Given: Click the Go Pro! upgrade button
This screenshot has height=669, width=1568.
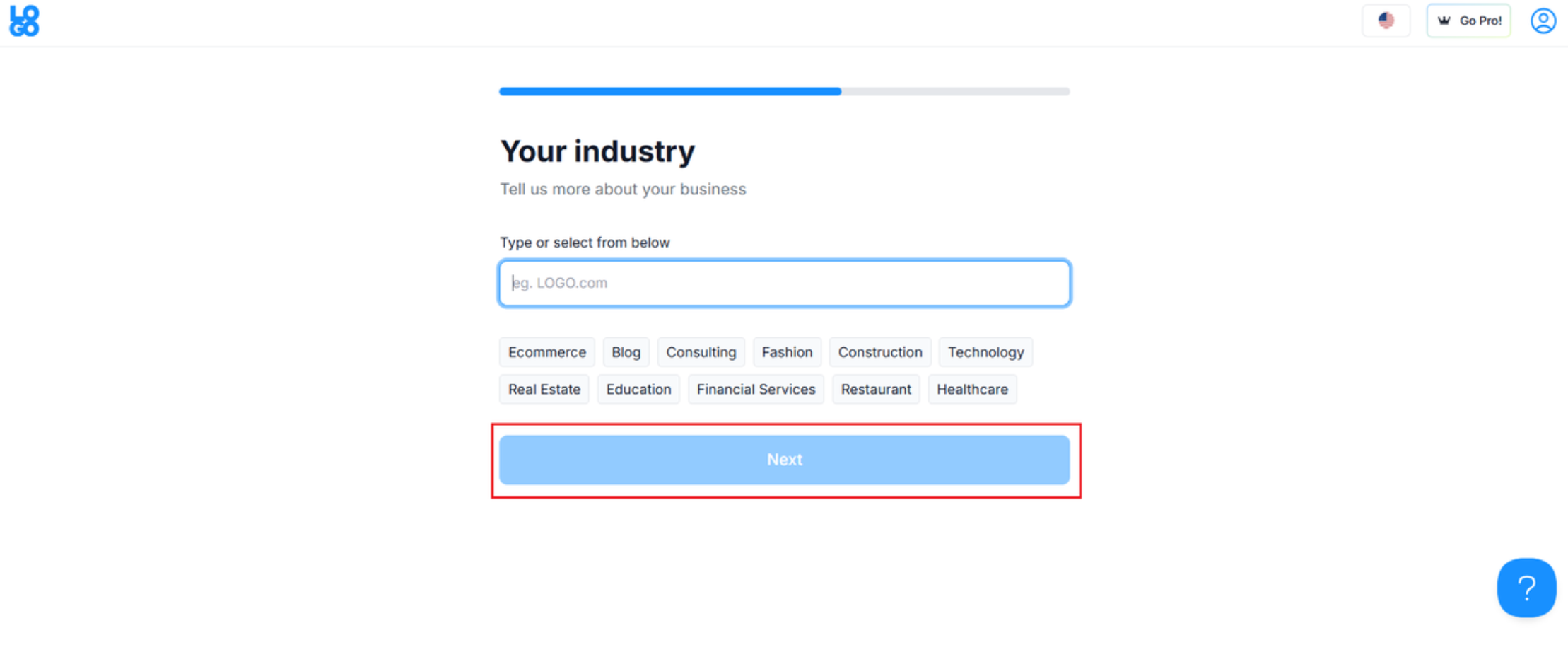Looking at the screenshot, I should coord(1468,21).
